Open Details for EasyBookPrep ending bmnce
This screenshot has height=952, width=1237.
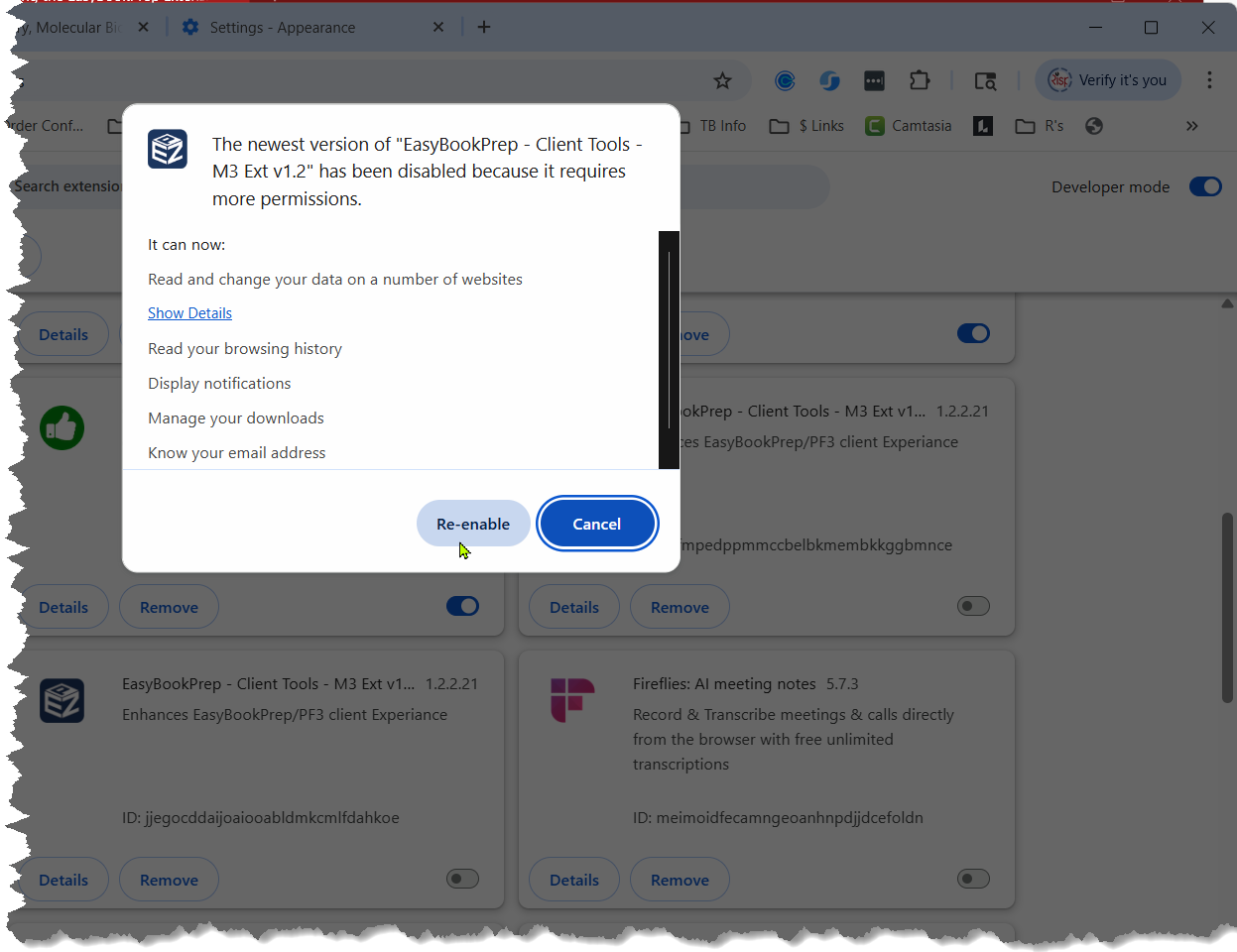[574, 607]
